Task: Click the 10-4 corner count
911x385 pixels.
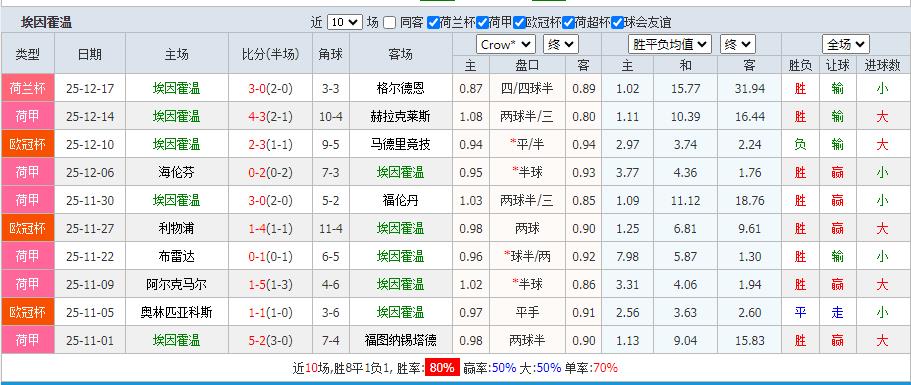Action: 331,116
